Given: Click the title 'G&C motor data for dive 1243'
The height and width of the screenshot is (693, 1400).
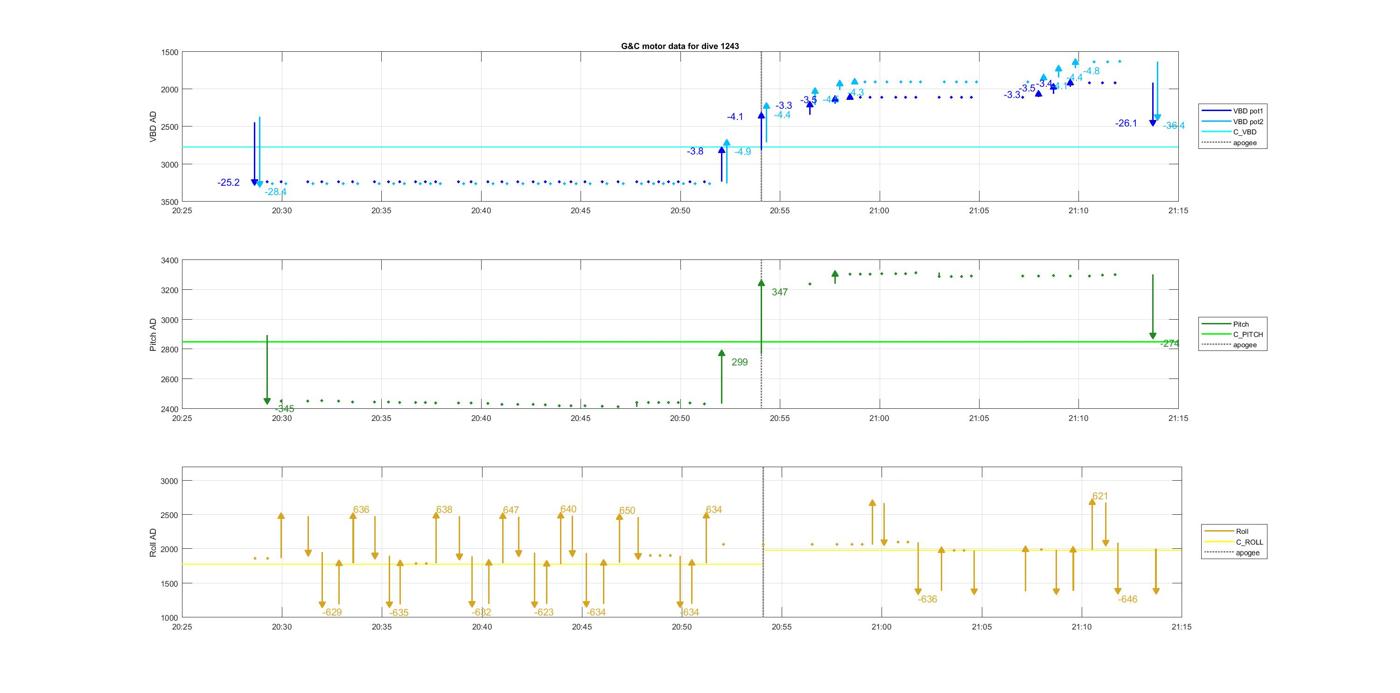Looking at the screenshot, I should coord(680,46).
